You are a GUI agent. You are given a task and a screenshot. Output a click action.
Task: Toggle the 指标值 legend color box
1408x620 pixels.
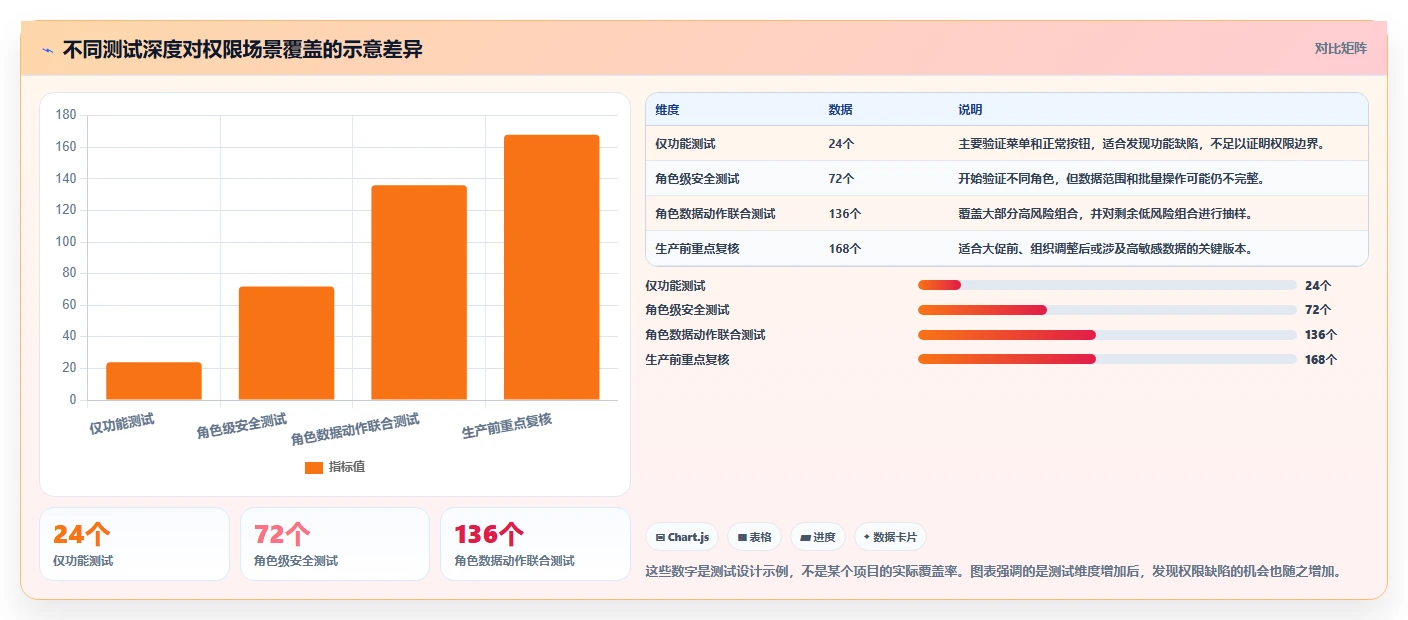pyautogui.click(x=314, y=467)
